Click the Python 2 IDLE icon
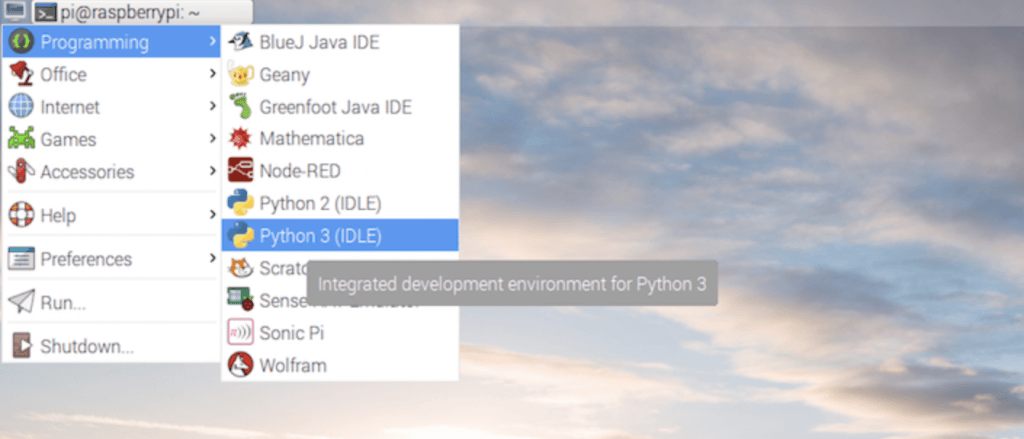This screenshot has height=439, width=1024. point(240,203)
